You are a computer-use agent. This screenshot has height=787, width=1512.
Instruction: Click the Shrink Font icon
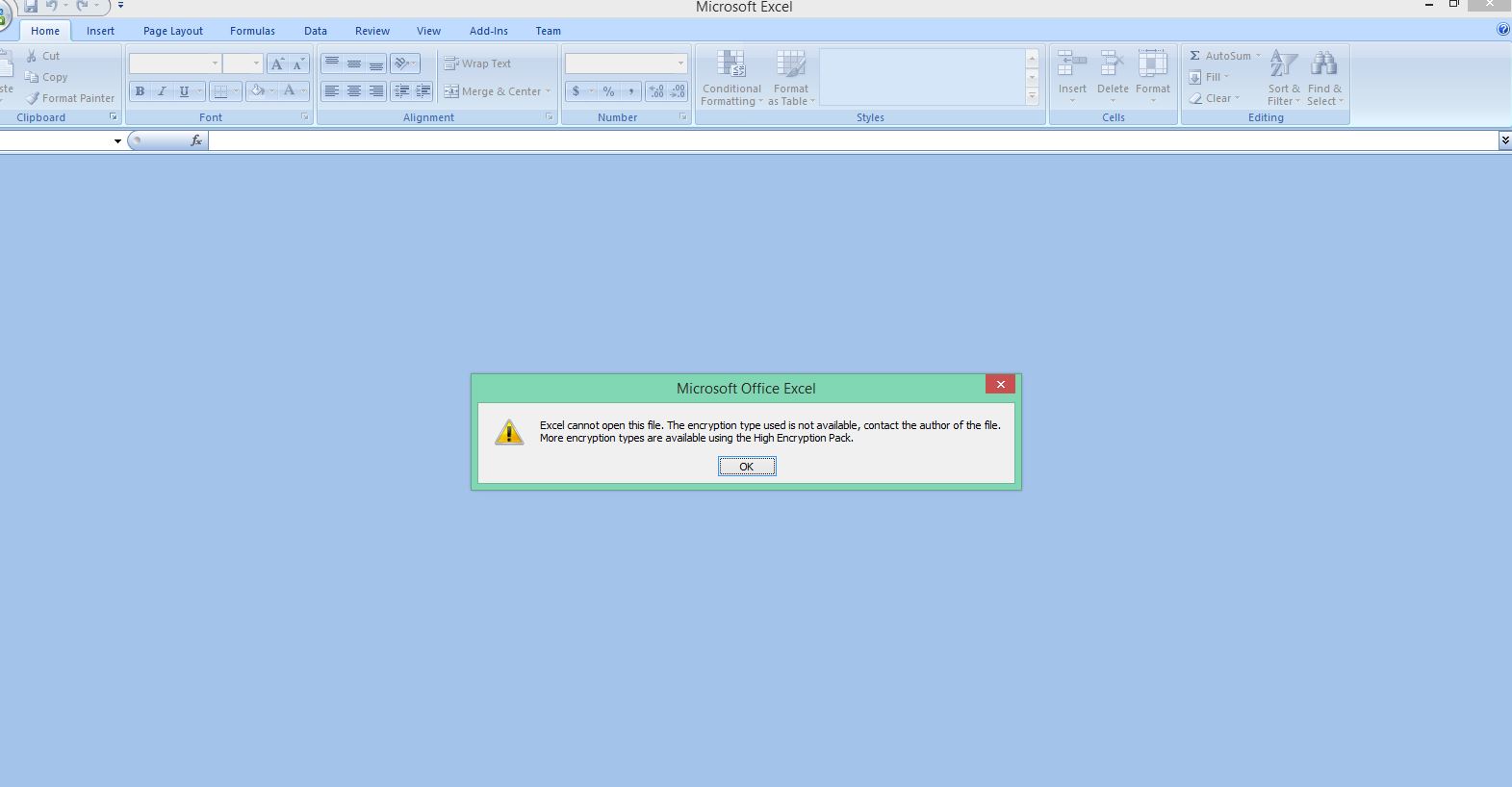[298, 63]
